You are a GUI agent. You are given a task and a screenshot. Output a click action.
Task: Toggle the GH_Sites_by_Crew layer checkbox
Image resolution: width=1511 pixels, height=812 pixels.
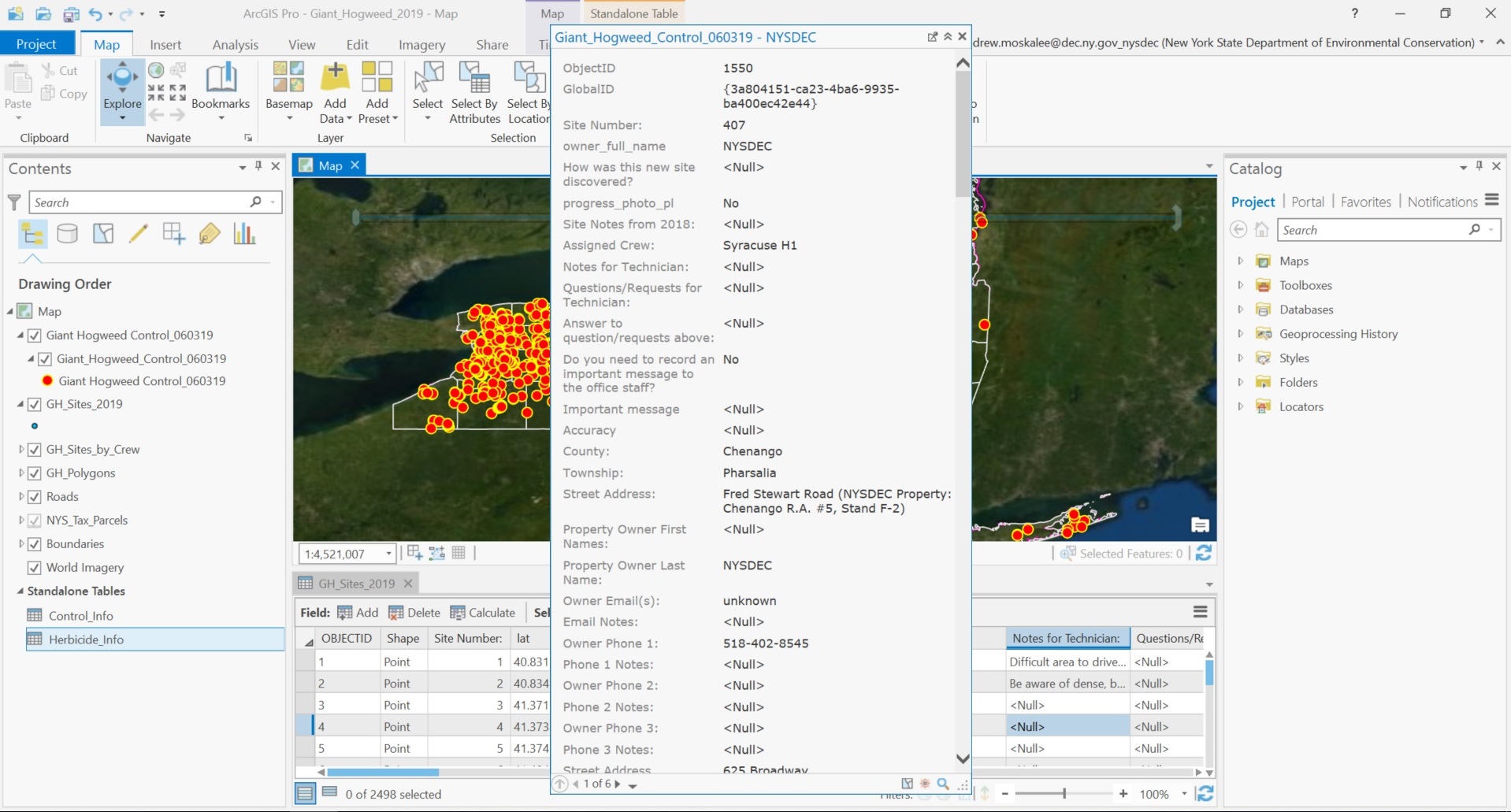point(35,450)
